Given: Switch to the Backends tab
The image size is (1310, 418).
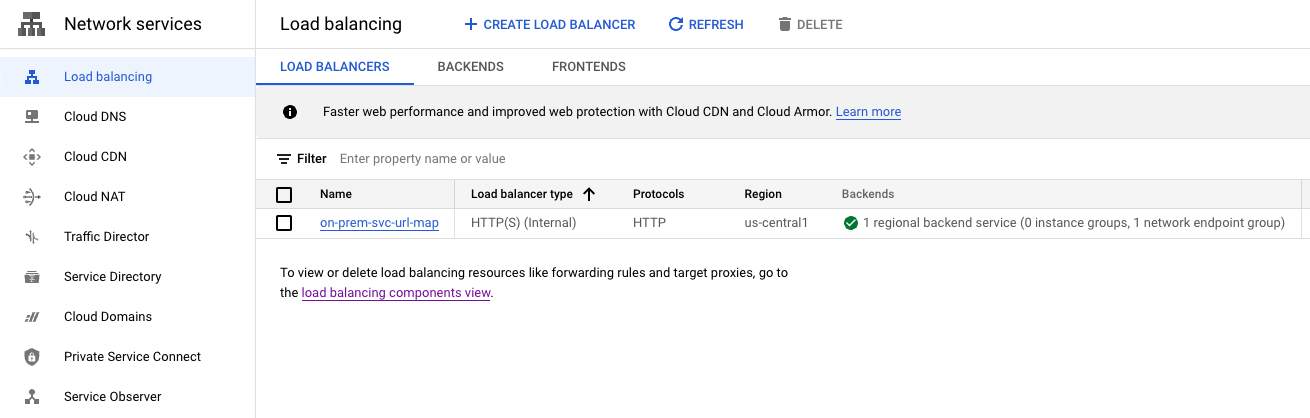Looking at the screenshot, I should pyautogui.click(x=470, y=67).
